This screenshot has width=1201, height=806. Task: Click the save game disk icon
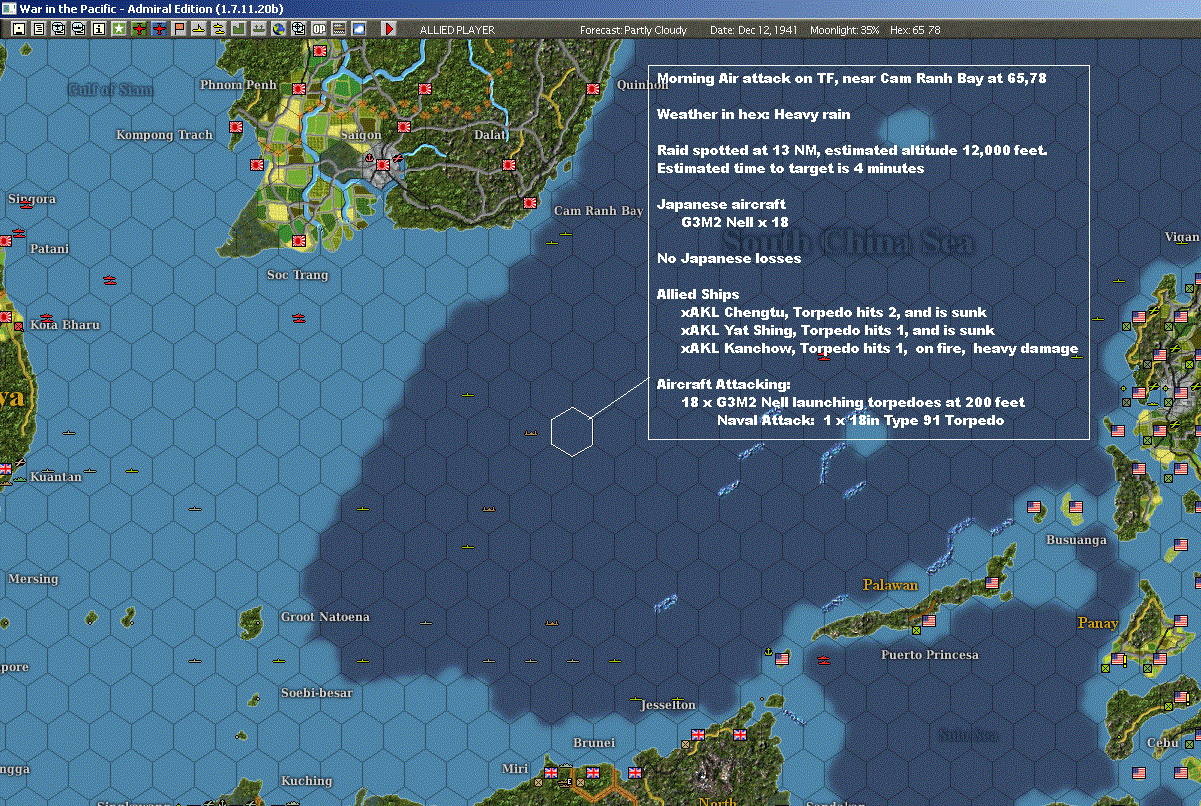(x=19, y=29)
